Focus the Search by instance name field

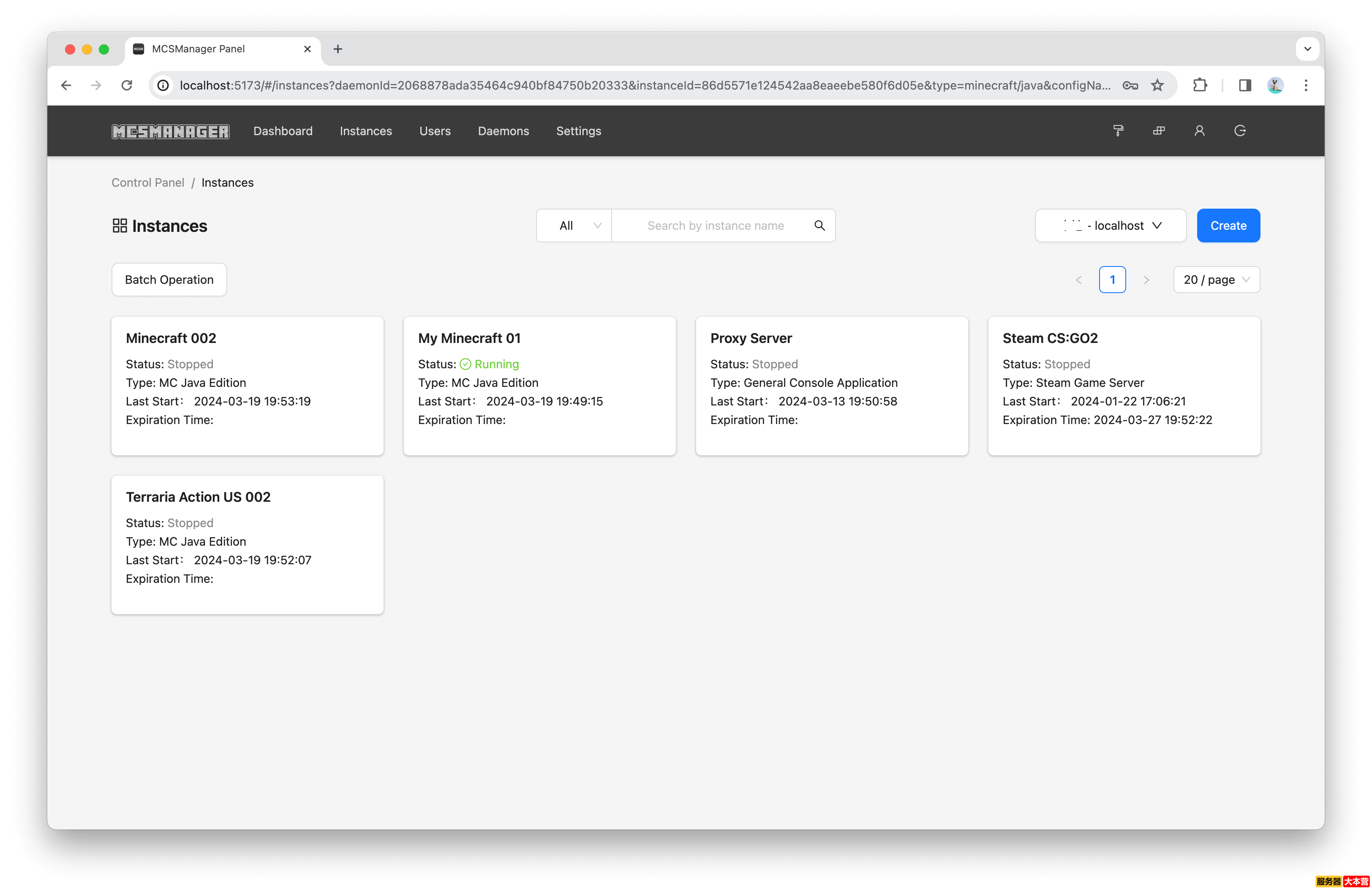(715, 225)
